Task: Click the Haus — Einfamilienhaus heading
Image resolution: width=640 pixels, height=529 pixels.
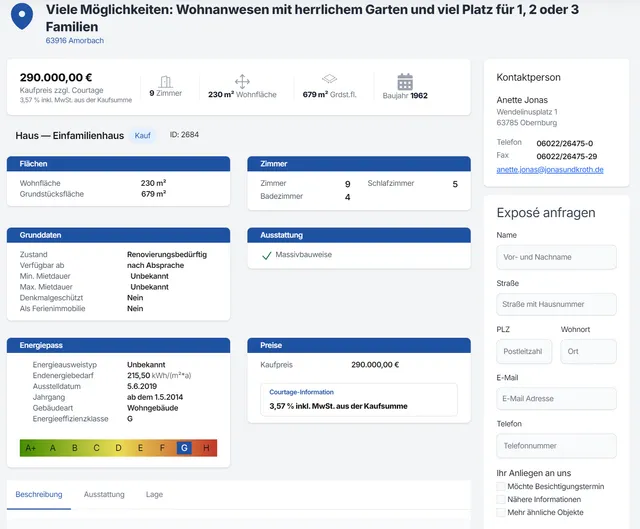Action: (x=70, y=136)
